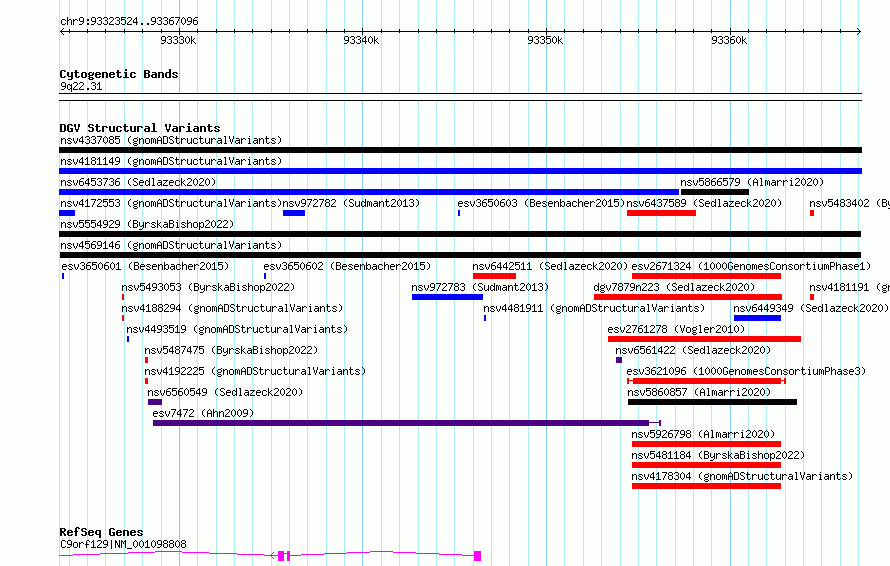Click the nsv5483402 variant label
890x566 pixels.
tap(849, 203)
